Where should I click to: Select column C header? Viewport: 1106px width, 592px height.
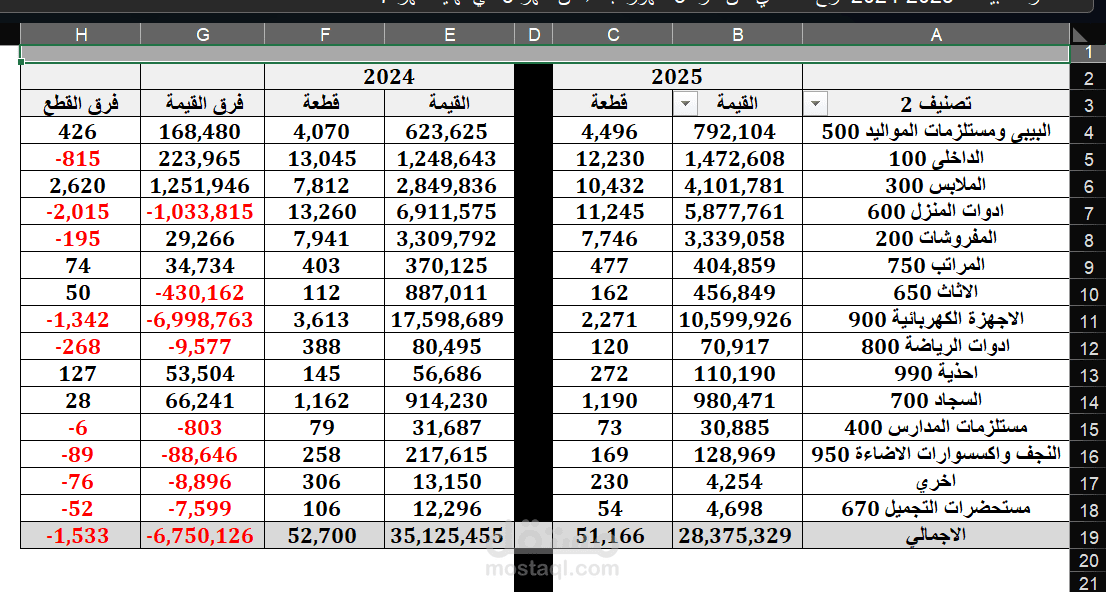coord(612,35)
